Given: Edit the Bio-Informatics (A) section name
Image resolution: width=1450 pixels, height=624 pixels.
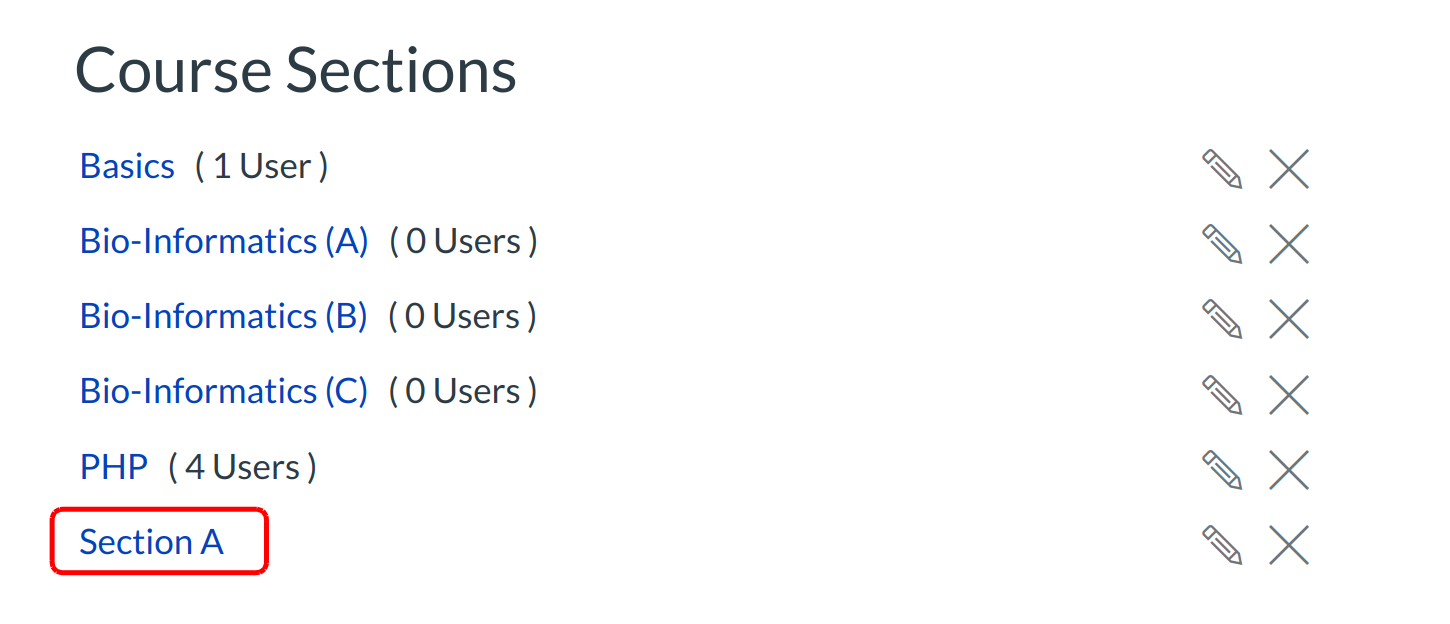Looking at the screenshot, I should (x=1221, y=244).
